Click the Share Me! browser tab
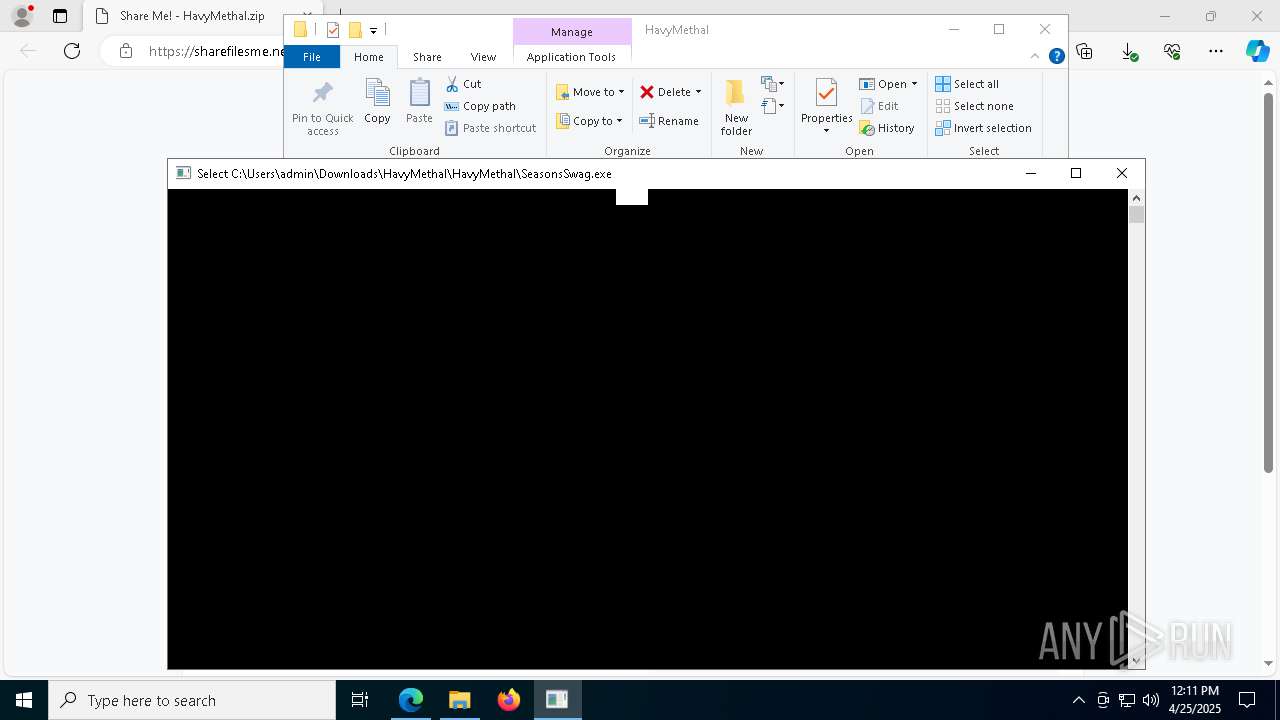 click(x=190, y=16)
